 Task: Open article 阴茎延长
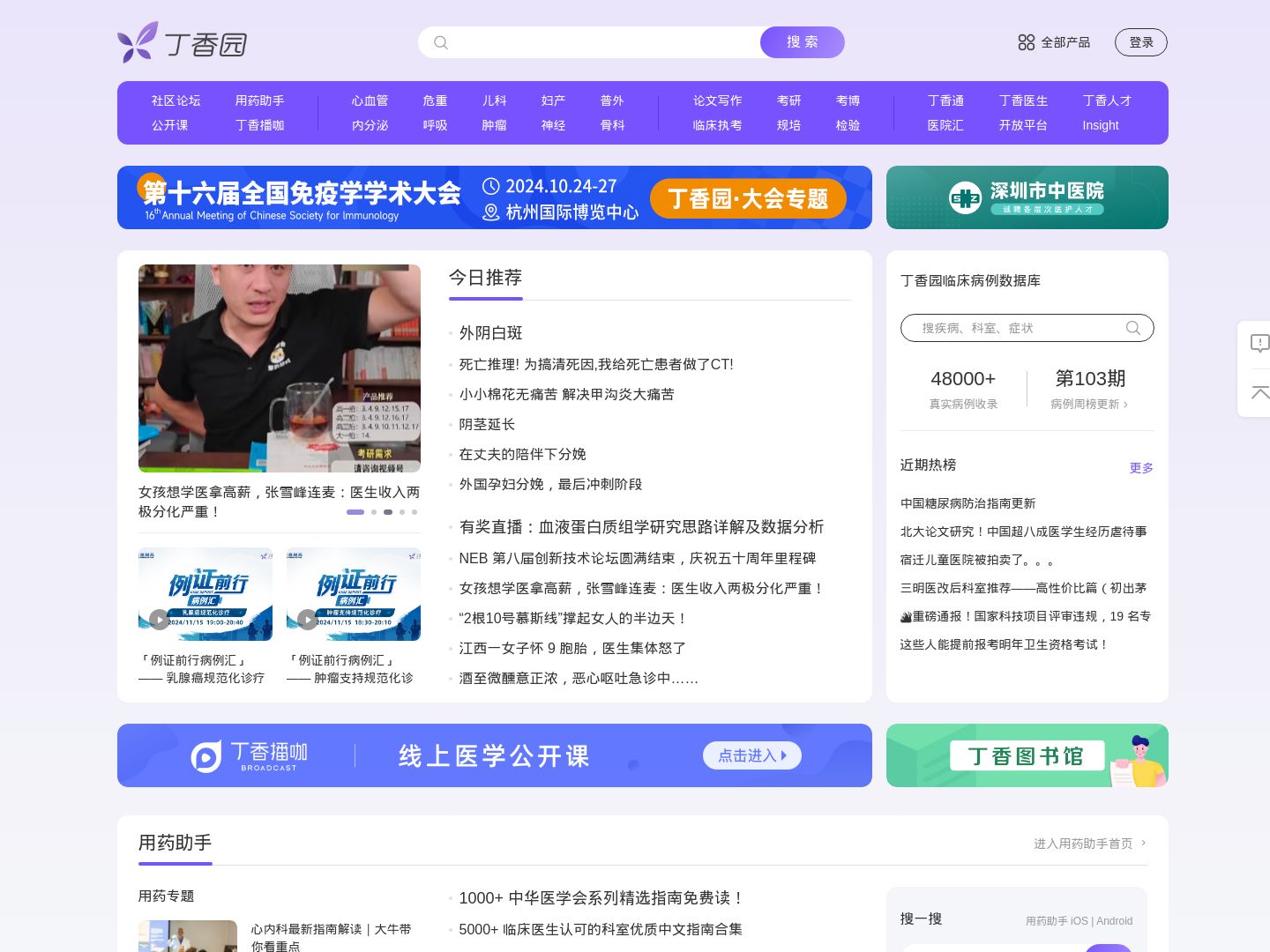[x=487, y=424]
